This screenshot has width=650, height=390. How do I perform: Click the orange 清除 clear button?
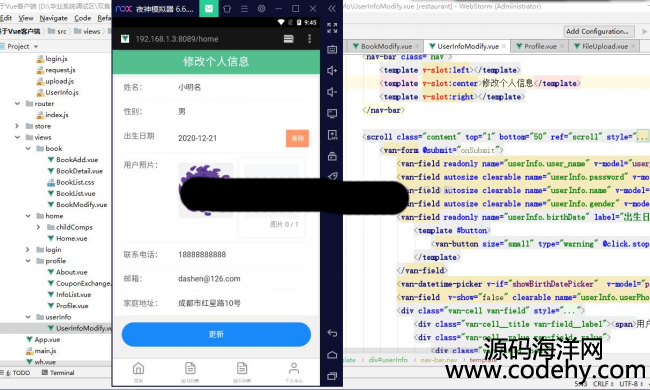297,138
